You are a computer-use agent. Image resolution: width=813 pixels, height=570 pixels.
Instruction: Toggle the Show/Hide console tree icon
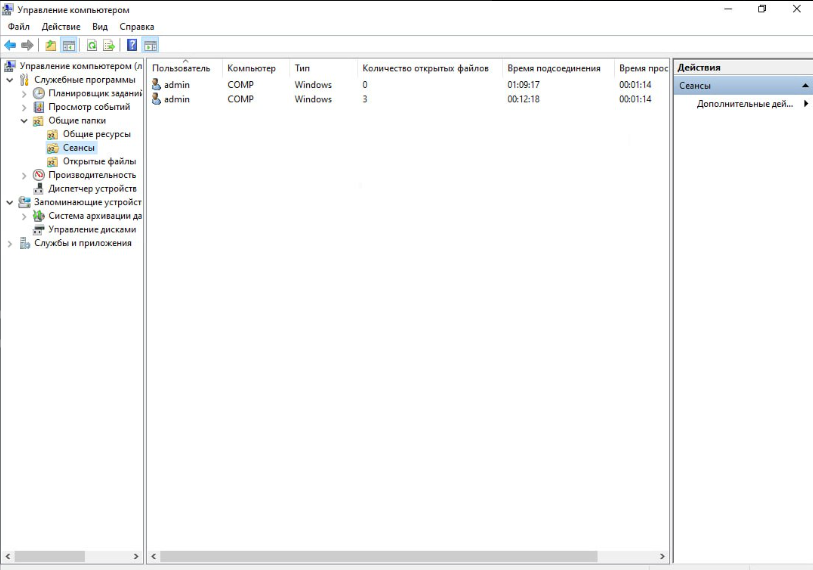pyautogui.click(x=68, y=46)
